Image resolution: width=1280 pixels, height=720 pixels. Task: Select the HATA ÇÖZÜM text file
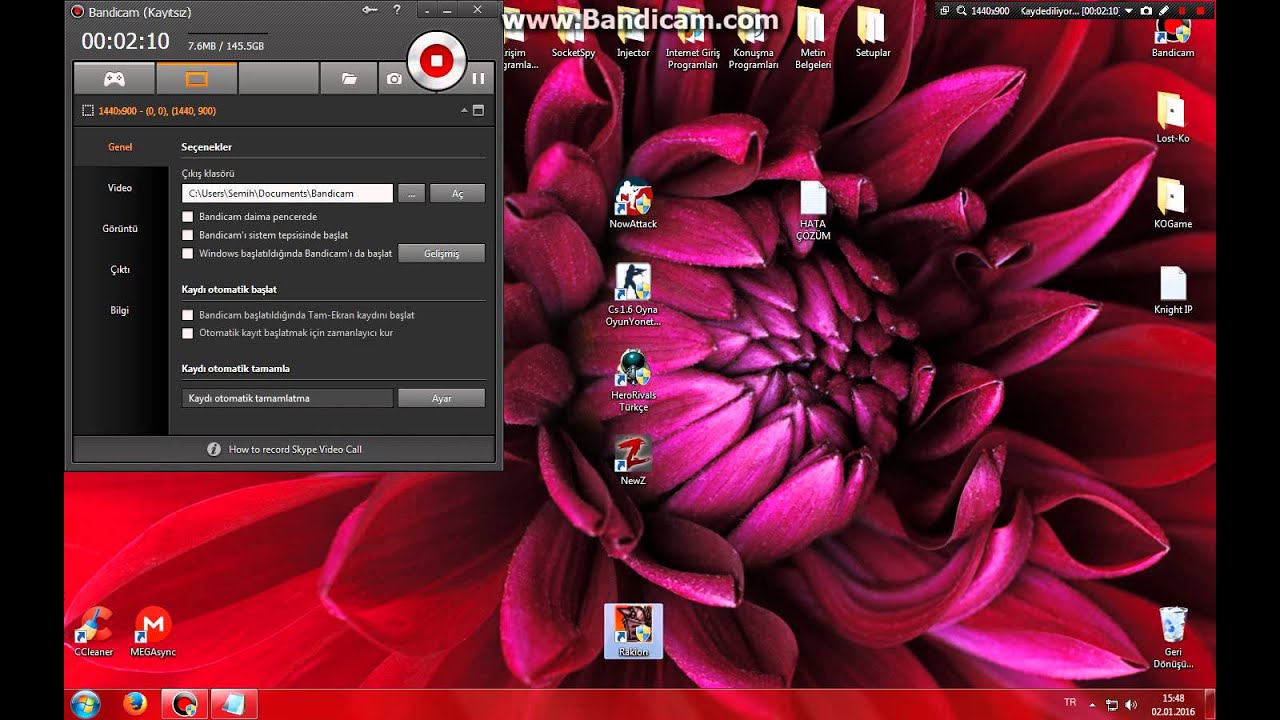[x=813, y=211]
